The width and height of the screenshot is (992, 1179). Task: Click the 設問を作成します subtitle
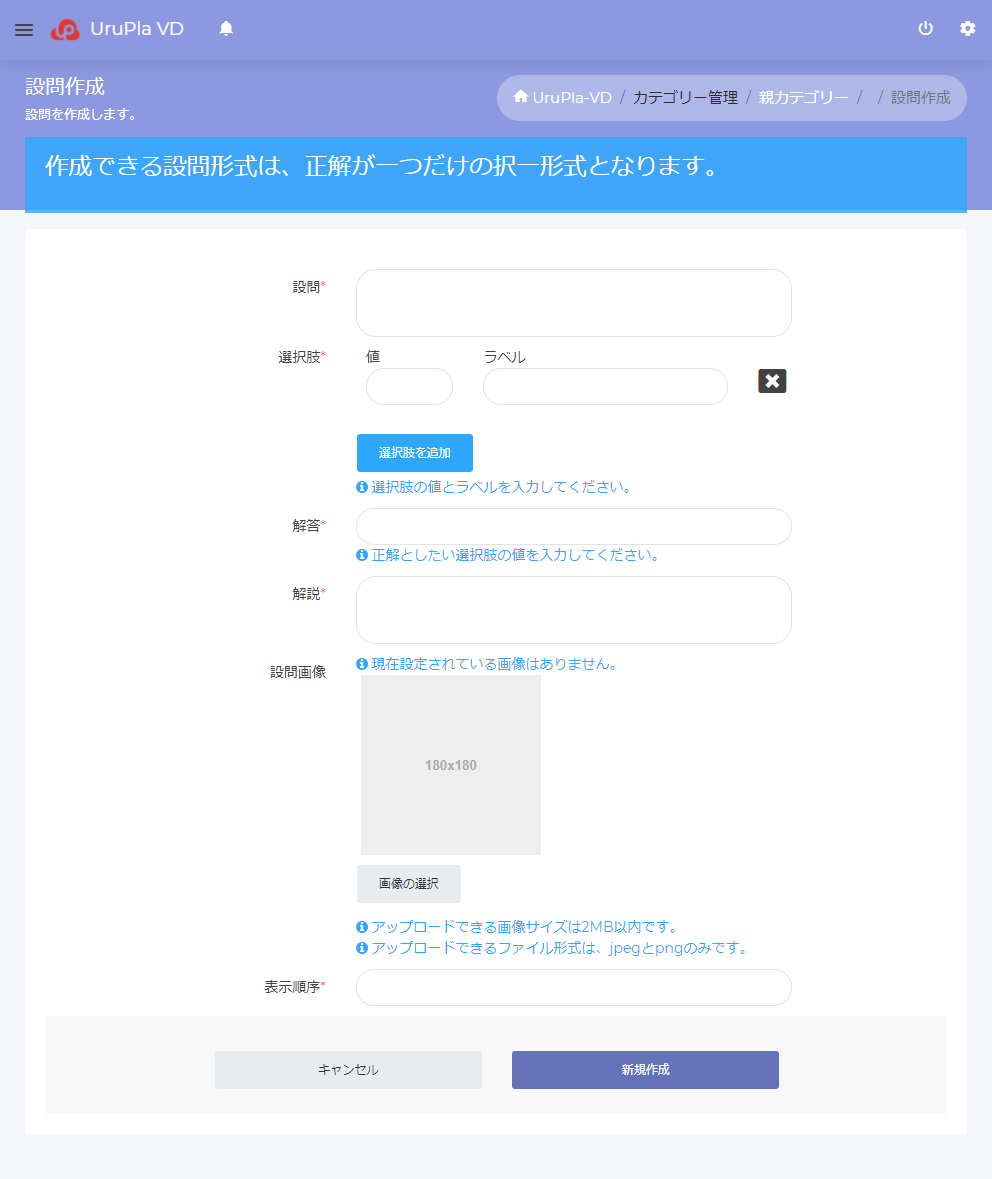pyautogui.click(x=80, y=114)
